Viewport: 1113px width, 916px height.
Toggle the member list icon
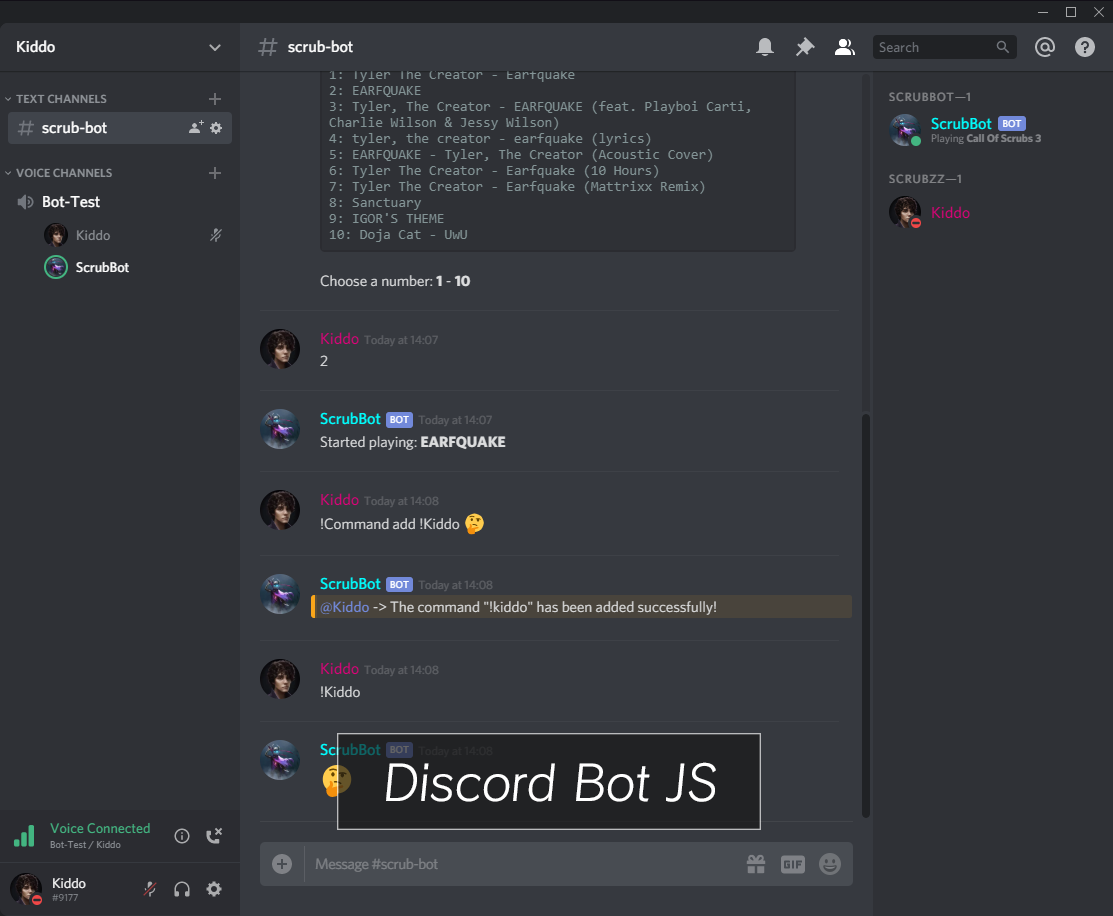844,47
